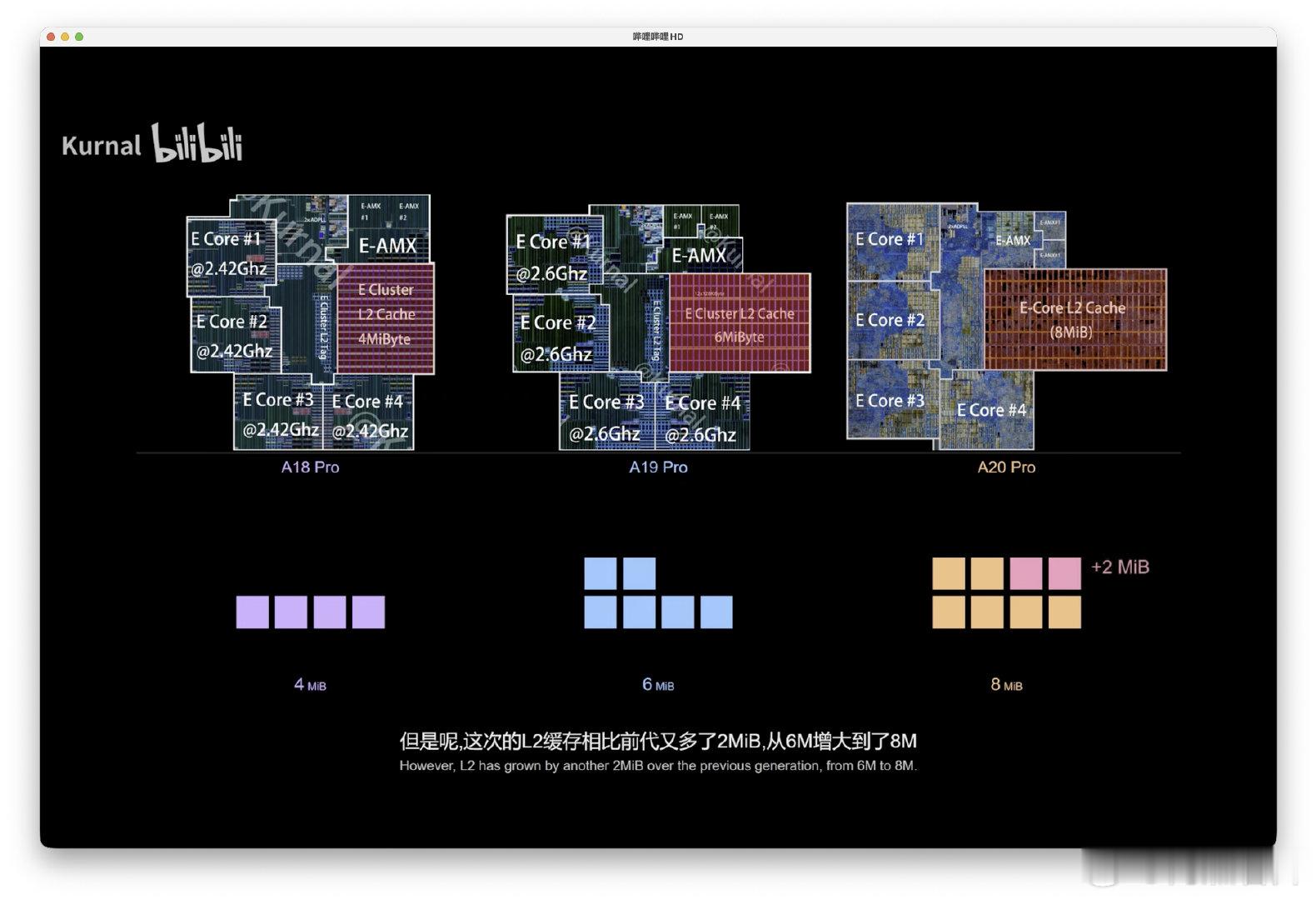
Task: Select the A18 Pro chip label
Action: [310, 467]
